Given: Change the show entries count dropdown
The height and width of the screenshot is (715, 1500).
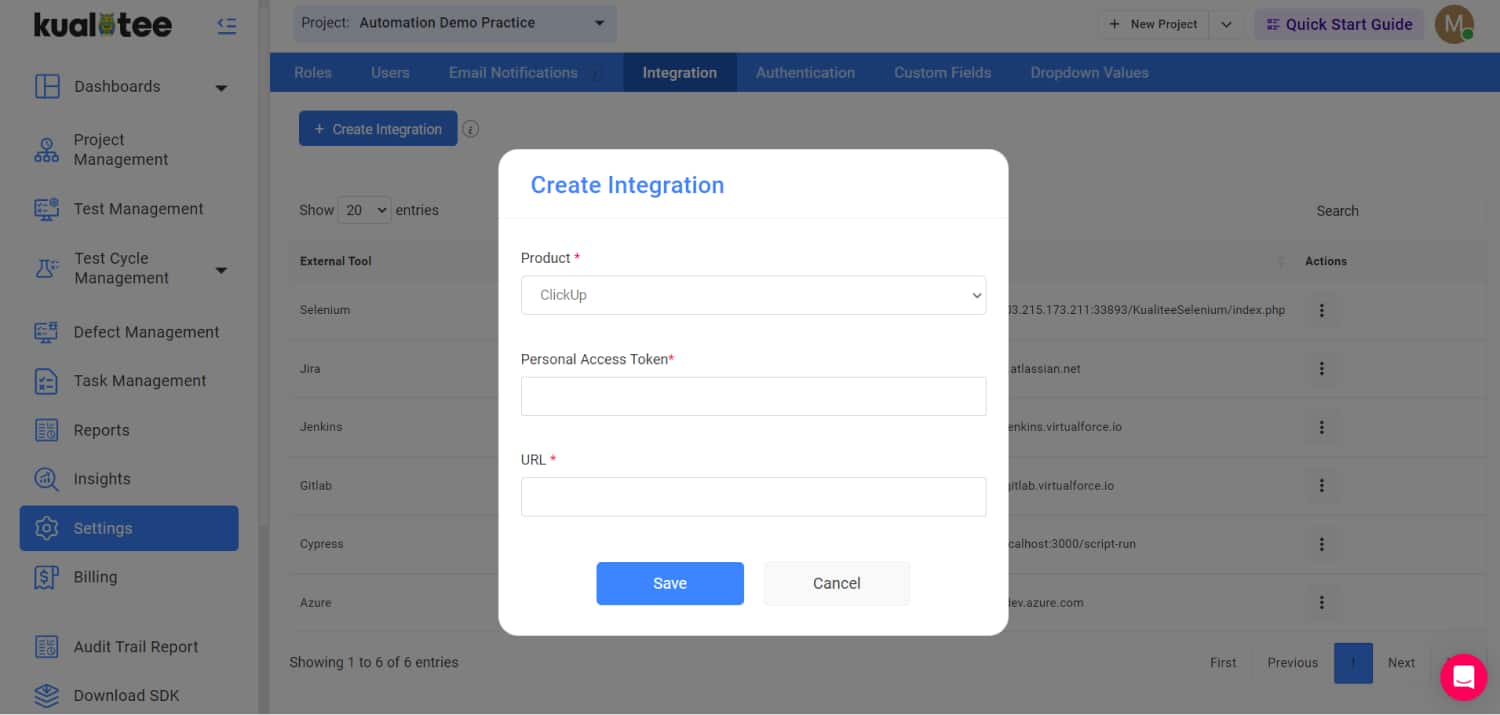Looking at the screenshot, I should click(364, 210).
